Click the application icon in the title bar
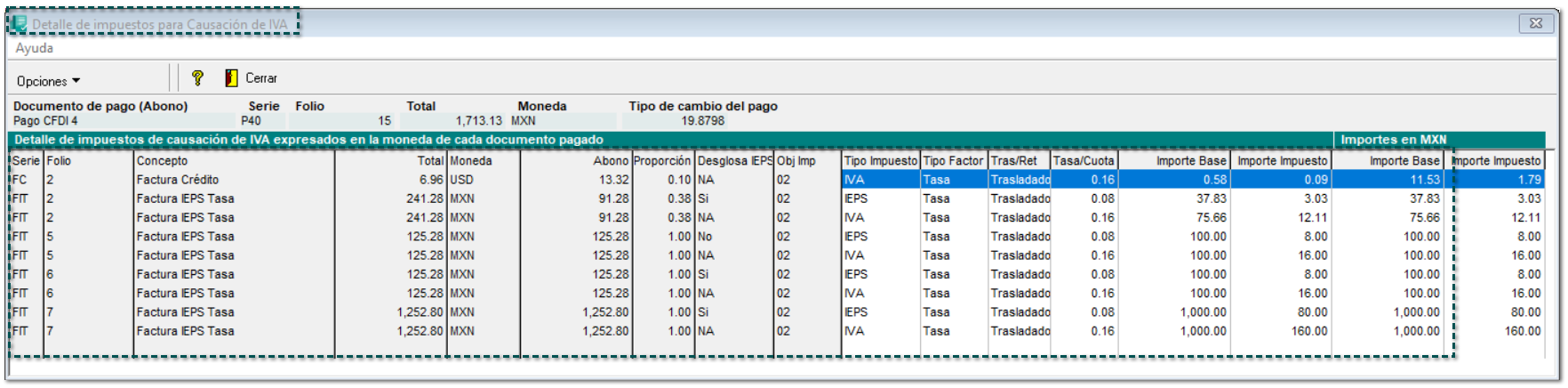The width and height of the screenshot is (1568, 388). 19,24
